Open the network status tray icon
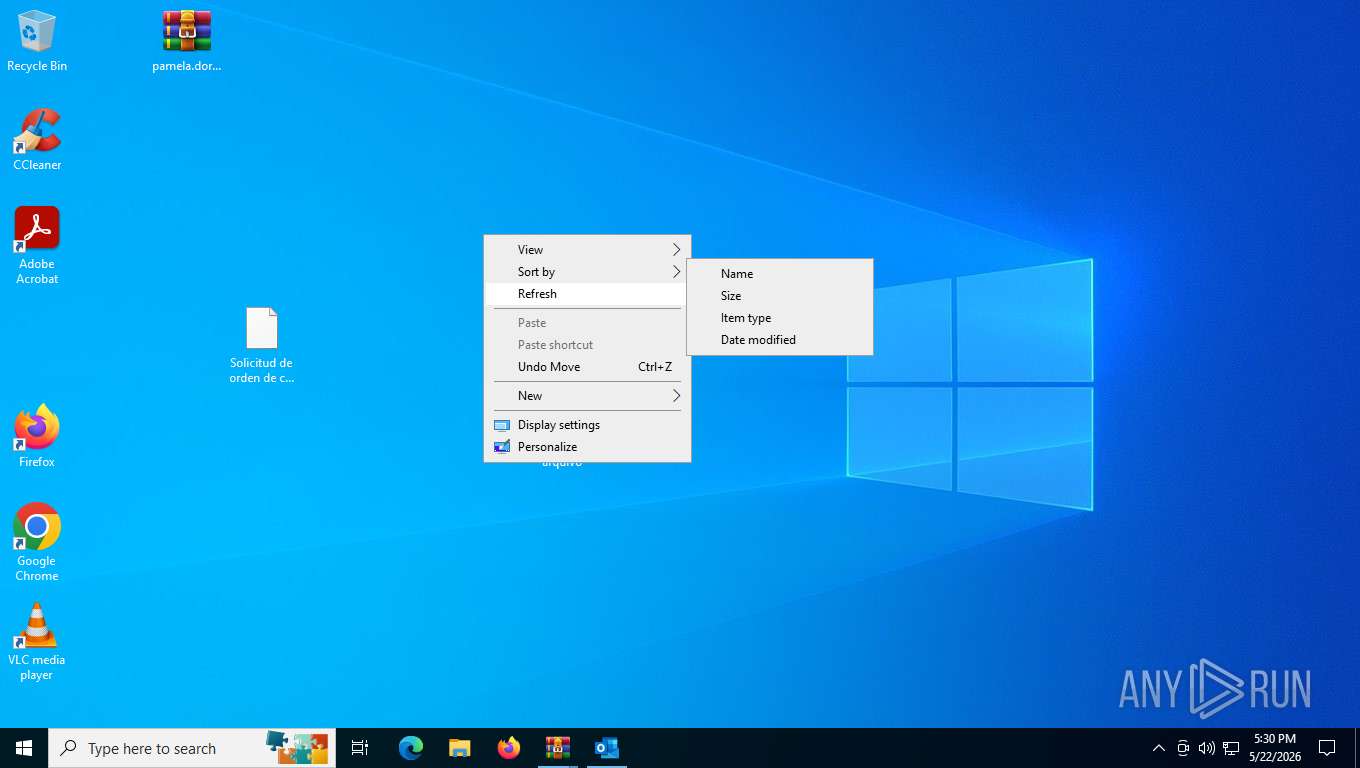1360x768 pixels. tap(1231, 748)
